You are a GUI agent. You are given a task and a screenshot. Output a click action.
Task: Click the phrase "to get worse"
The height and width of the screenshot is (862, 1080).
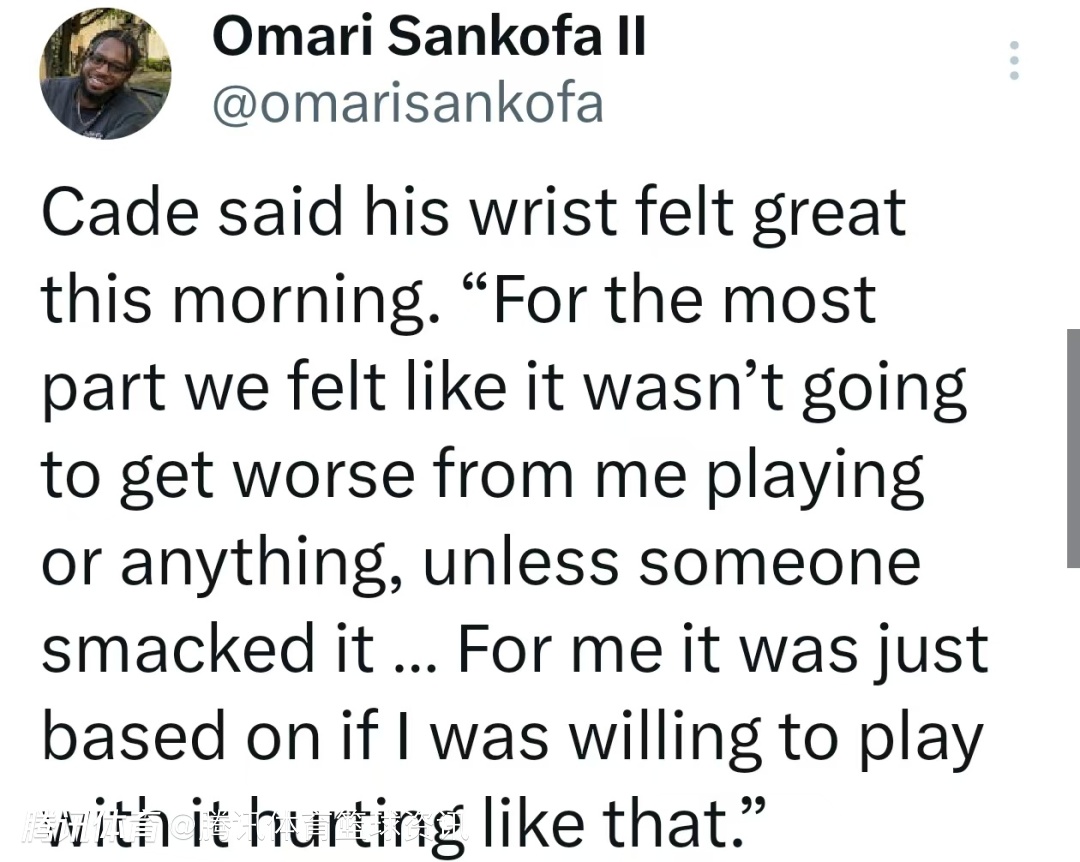tap(227, 475)
